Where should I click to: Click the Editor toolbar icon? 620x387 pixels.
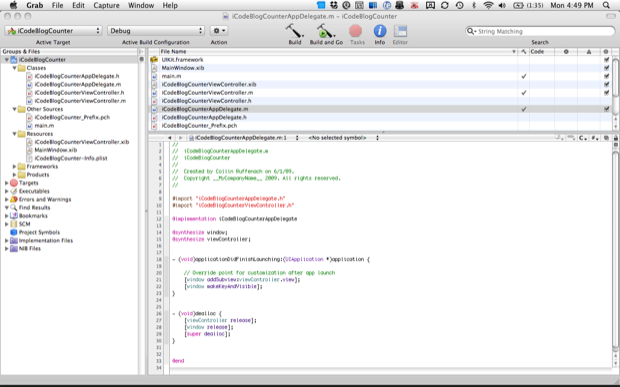pyautogui.click(x=400, y=31)
